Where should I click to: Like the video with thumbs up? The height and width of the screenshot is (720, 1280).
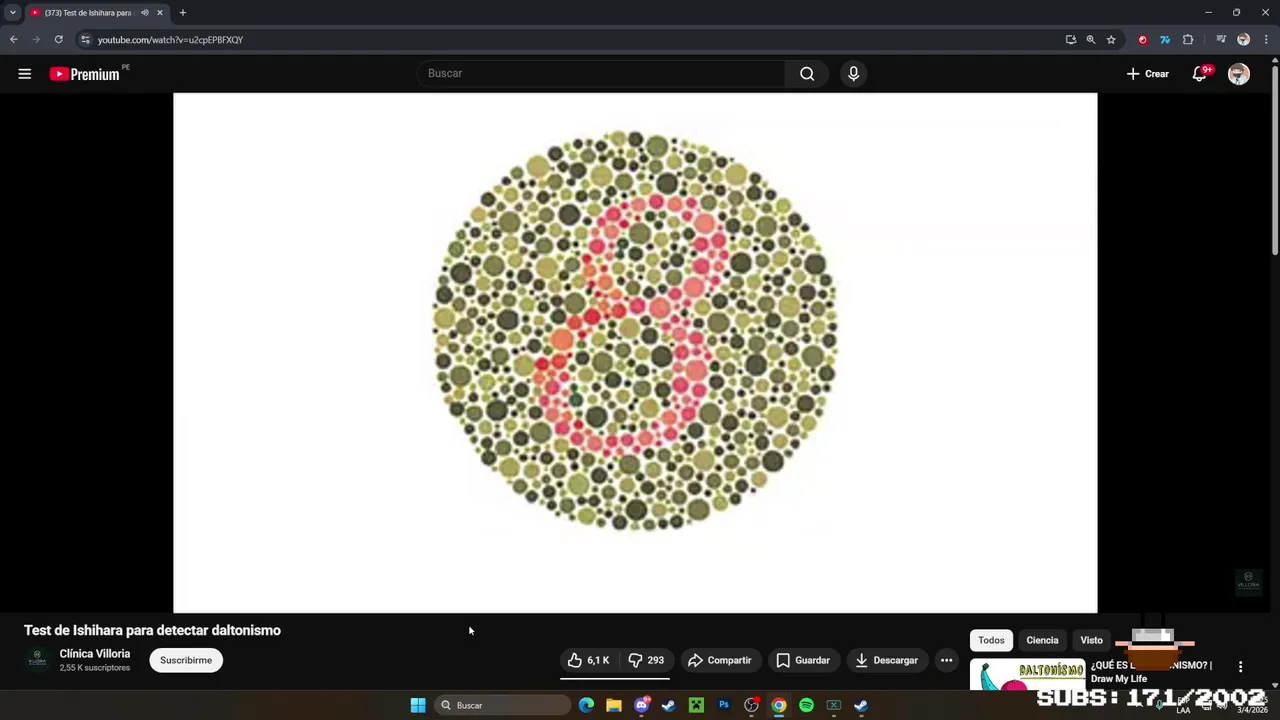point(588,660)
